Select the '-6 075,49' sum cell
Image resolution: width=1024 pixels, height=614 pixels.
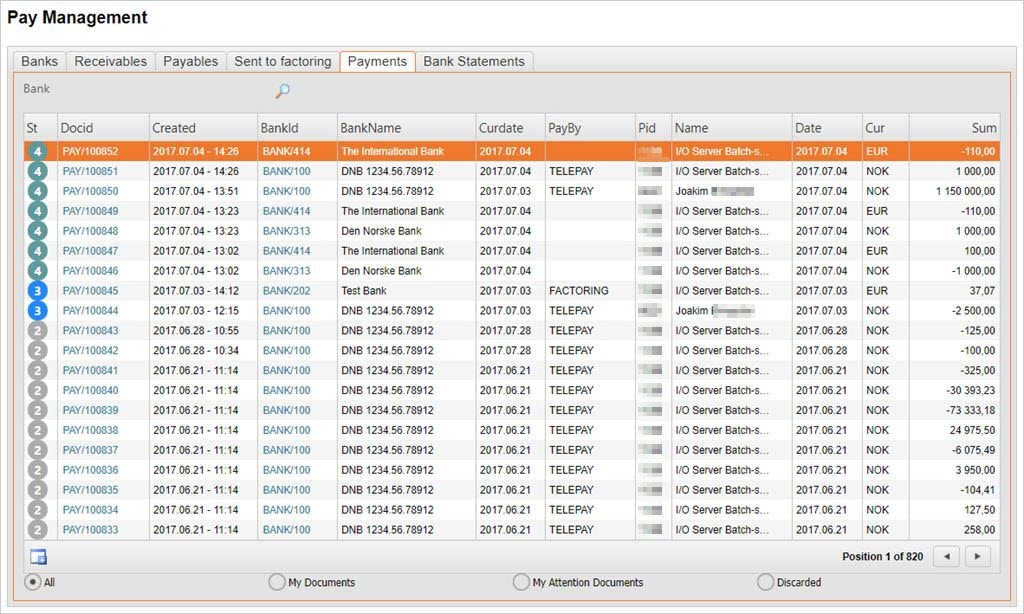954,450
